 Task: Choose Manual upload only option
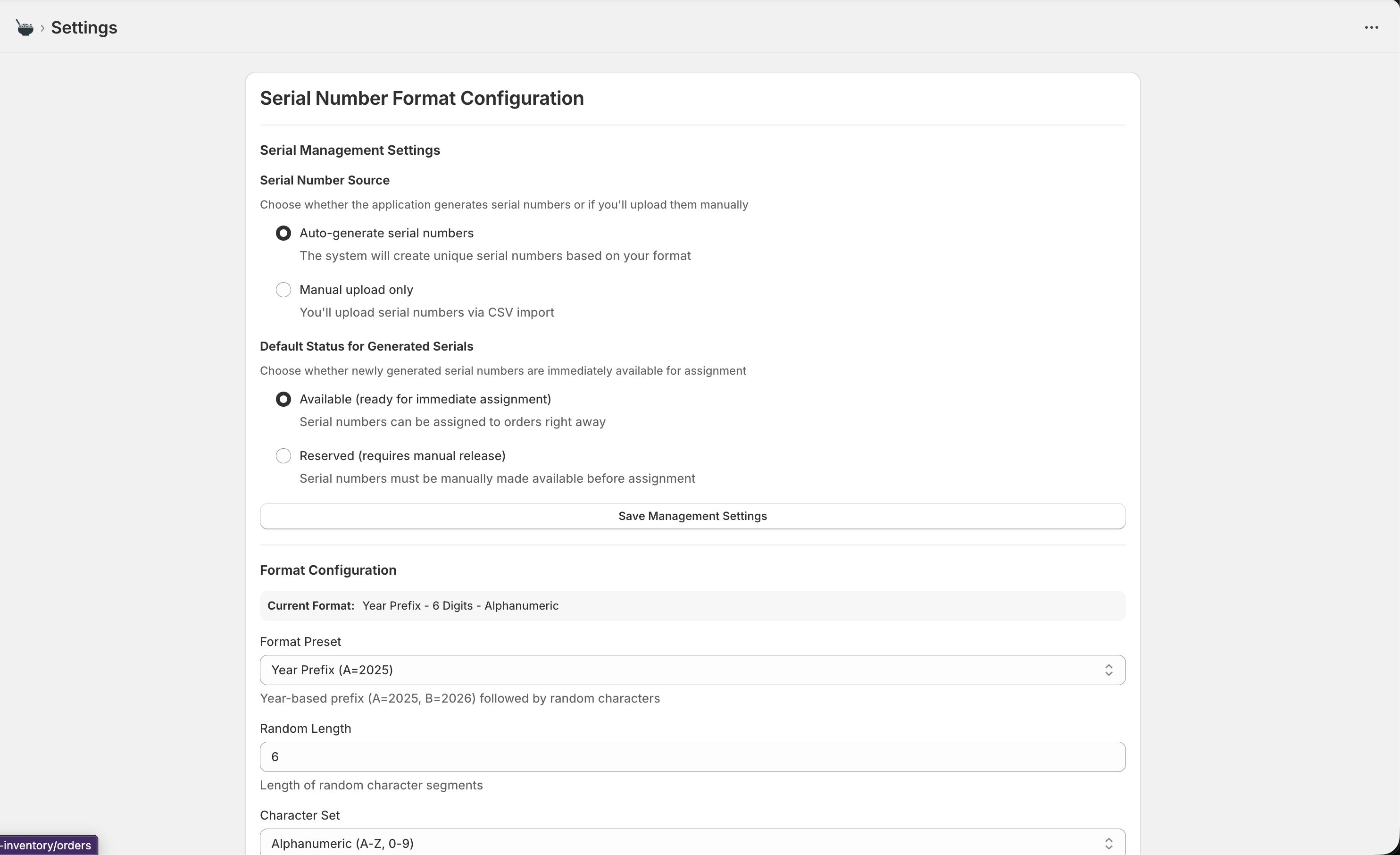click(x=283, y=289)
